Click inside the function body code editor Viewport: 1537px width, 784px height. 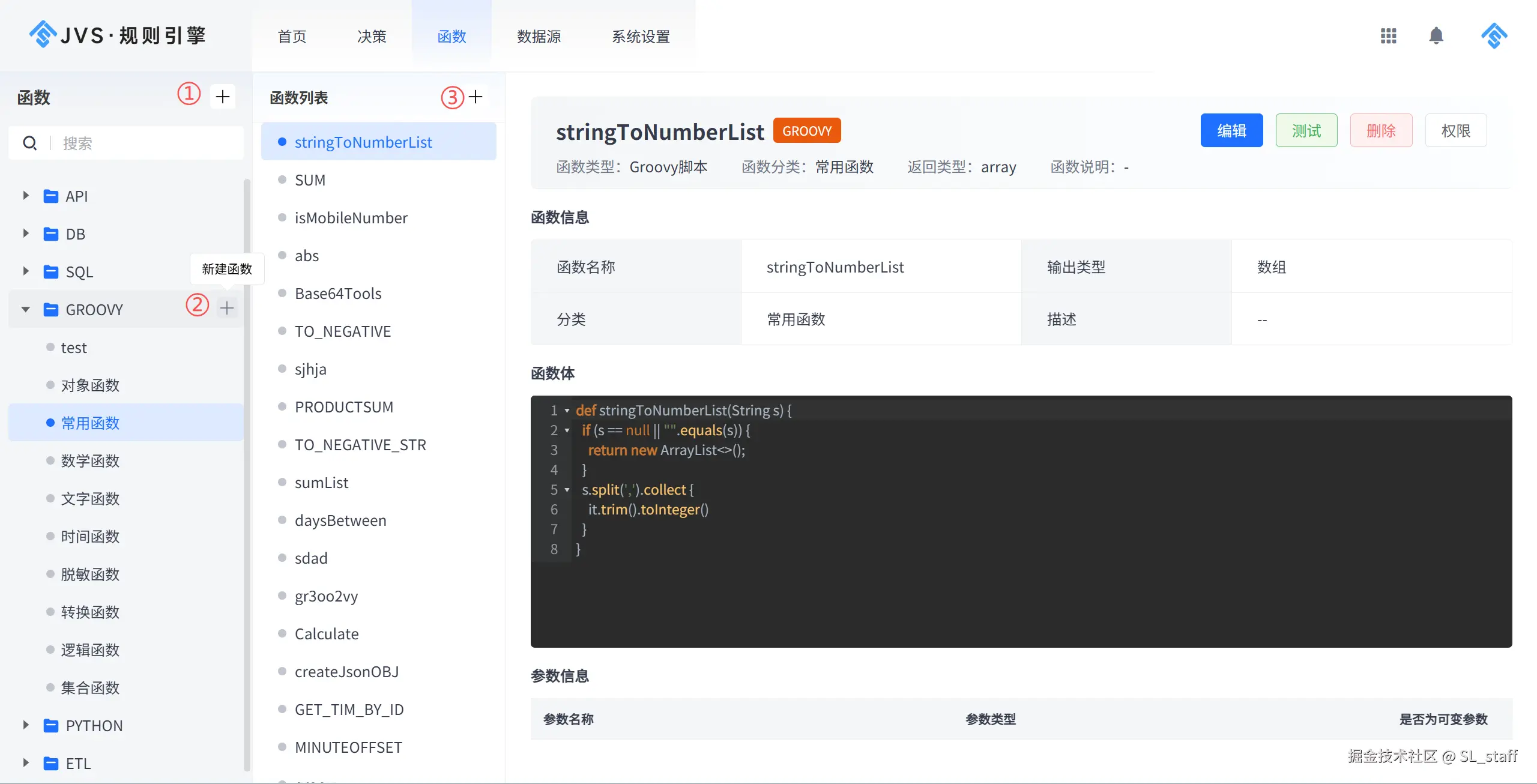coord(1021,521)
